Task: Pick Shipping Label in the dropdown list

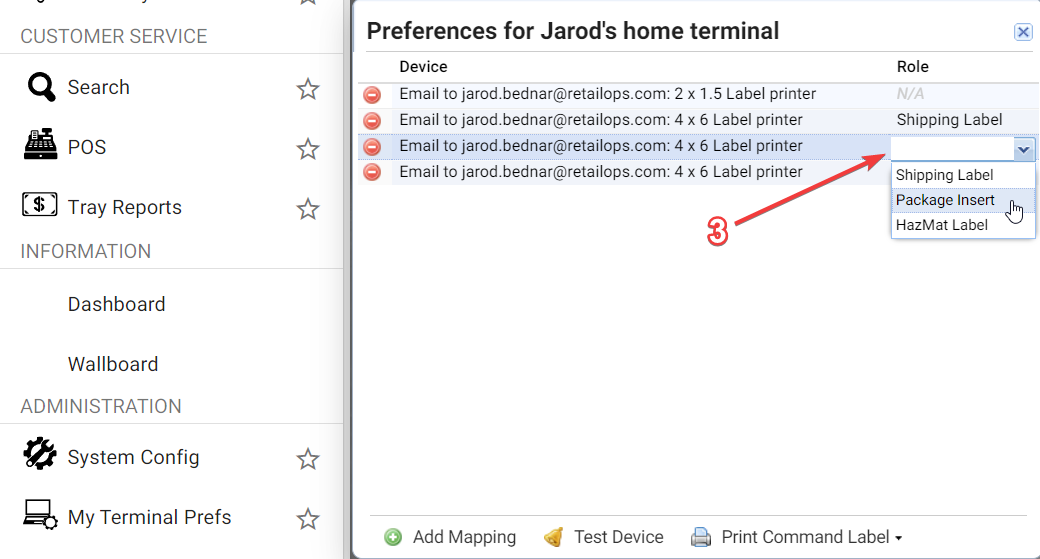Action: coord(944,175)
